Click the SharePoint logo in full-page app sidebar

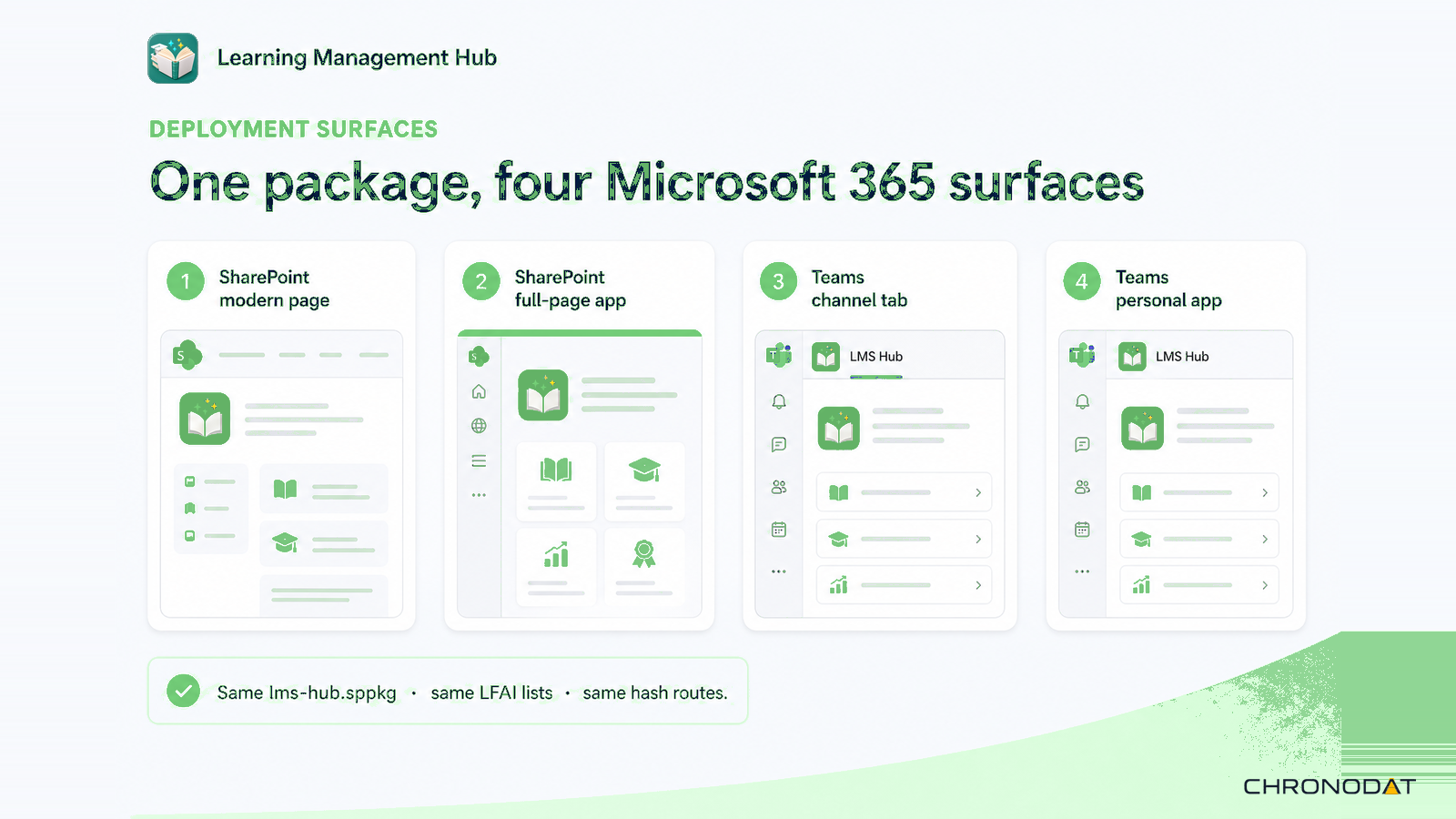(x=479, y=357)
